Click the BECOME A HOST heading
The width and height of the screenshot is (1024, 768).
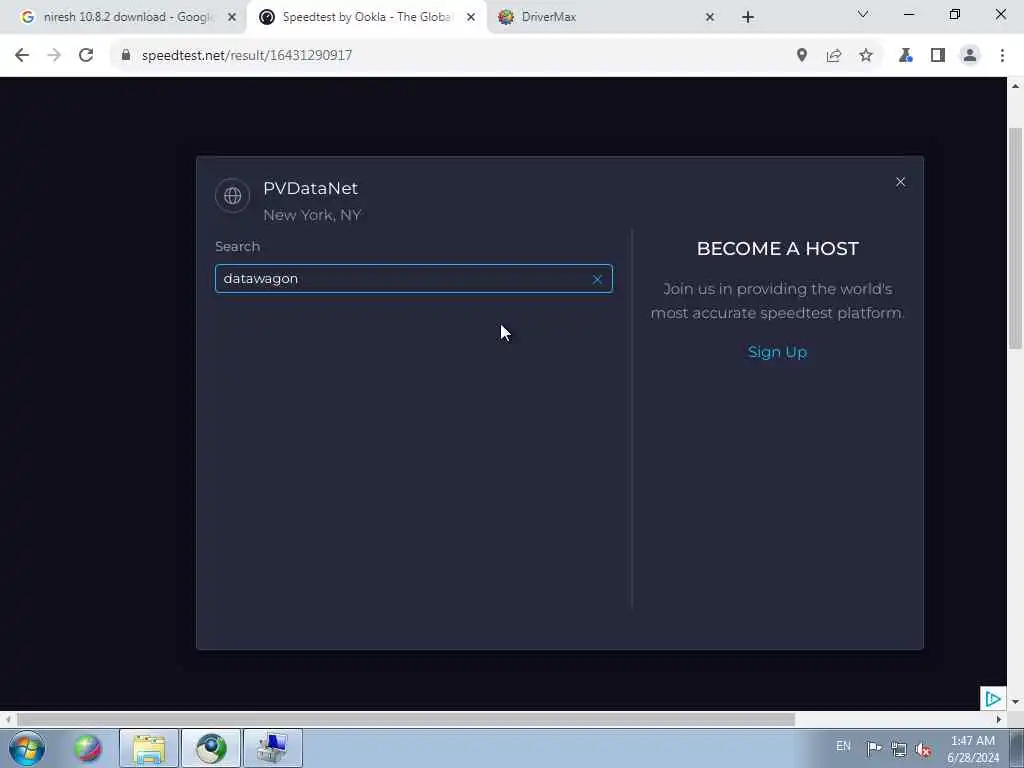(777, 249)
